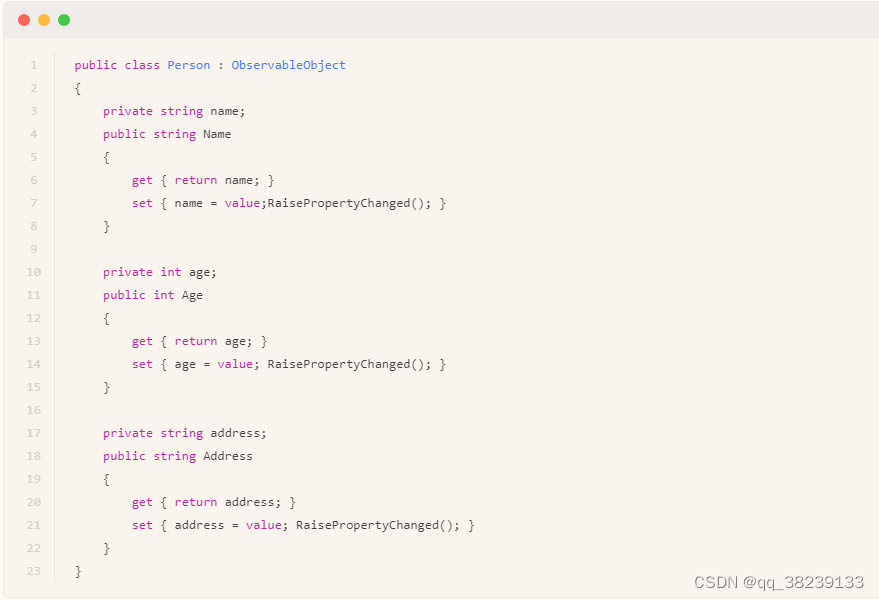Click the ObservableObject base class name
Image resolution: width=879 pixels, height=600 pixels.
289,65
